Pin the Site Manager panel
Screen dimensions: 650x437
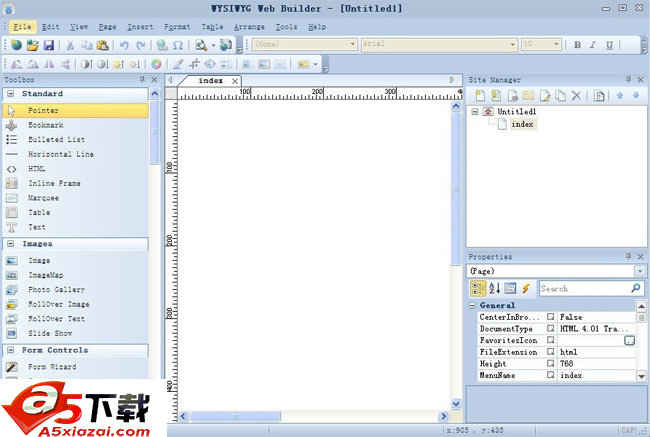pyautogui.click(x=628, y=79)
